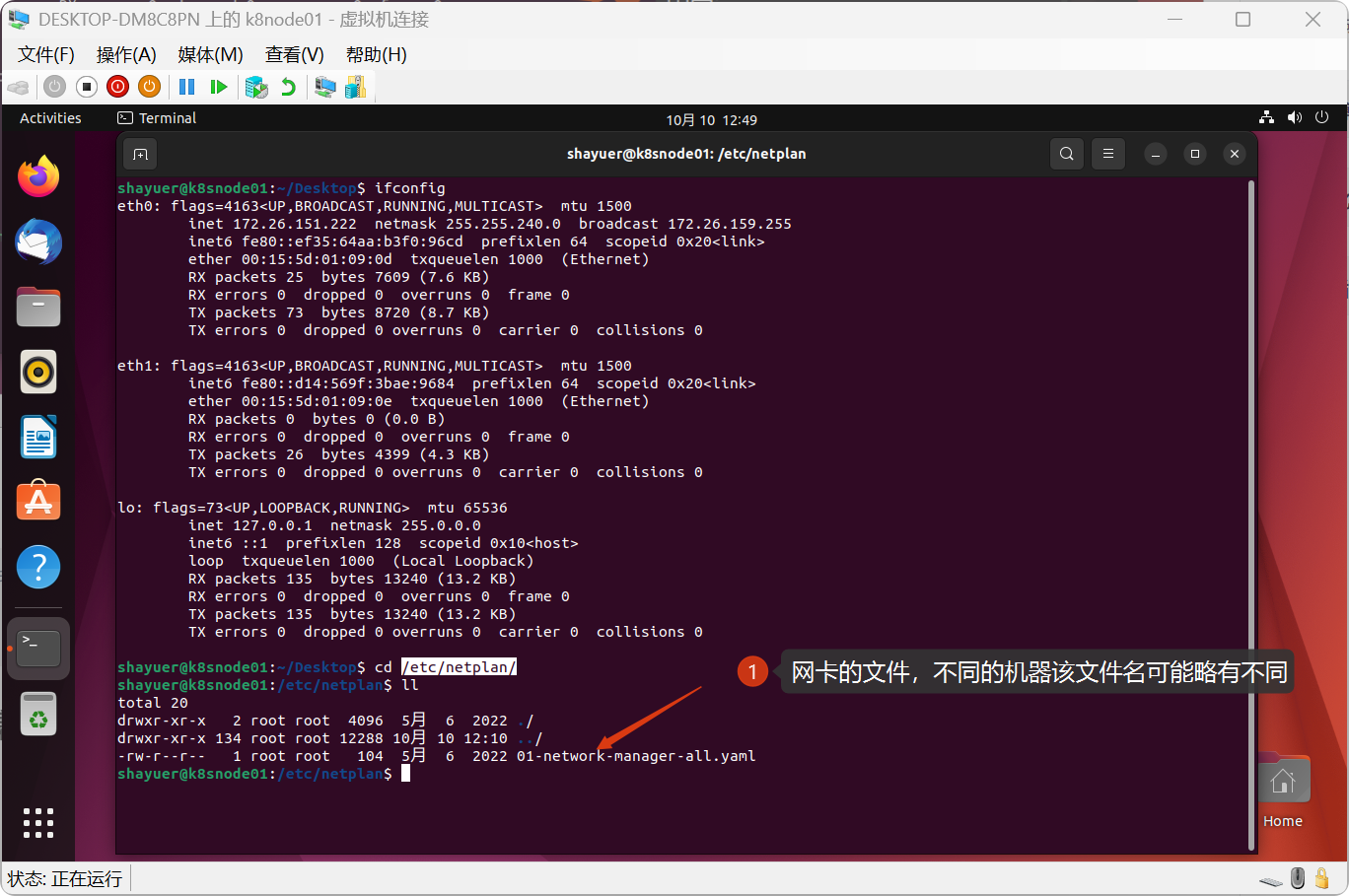Click the terminal prompt cursor line
The image size is (1349, 896).
coord(264,774)
